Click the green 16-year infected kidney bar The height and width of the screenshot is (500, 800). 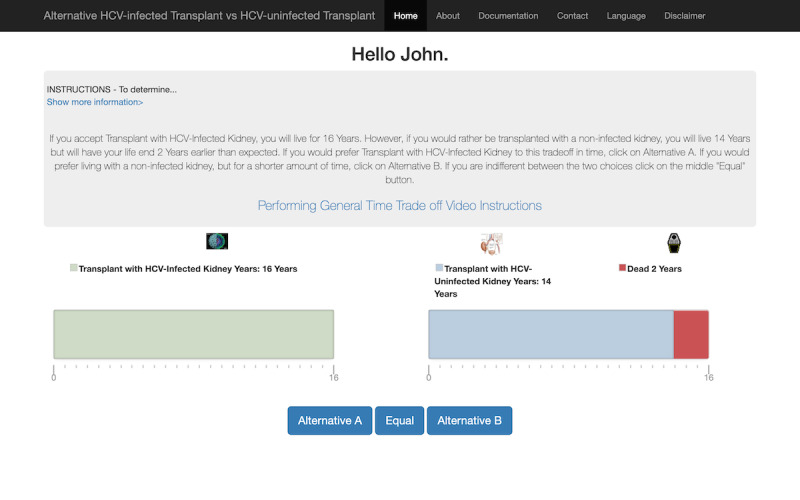[193, 334]
